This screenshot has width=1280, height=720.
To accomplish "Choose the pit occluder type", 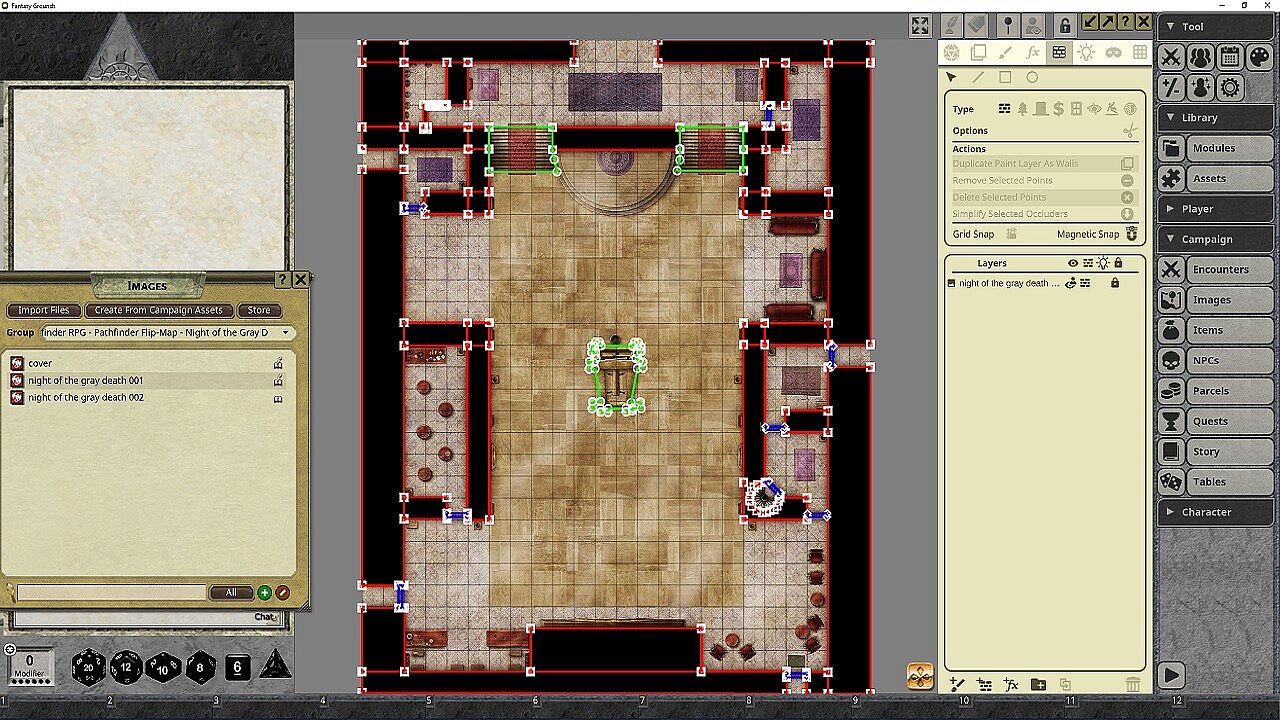I will point(1112,109).
